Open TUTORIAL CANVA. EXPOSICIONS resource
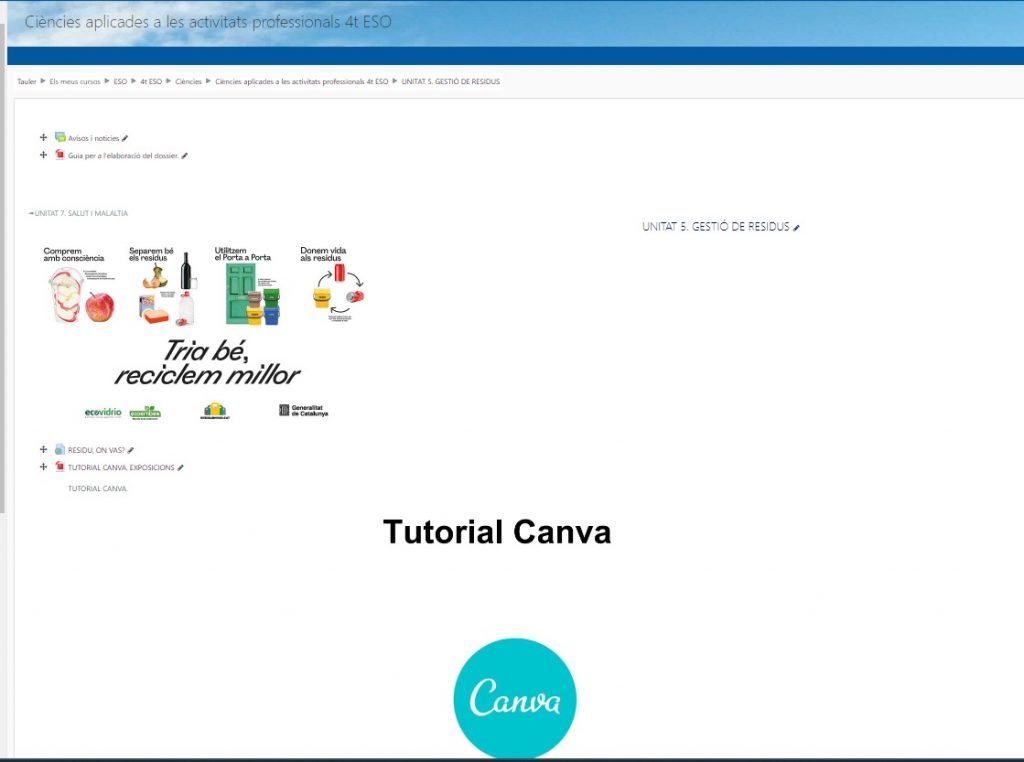 point(120,468)
